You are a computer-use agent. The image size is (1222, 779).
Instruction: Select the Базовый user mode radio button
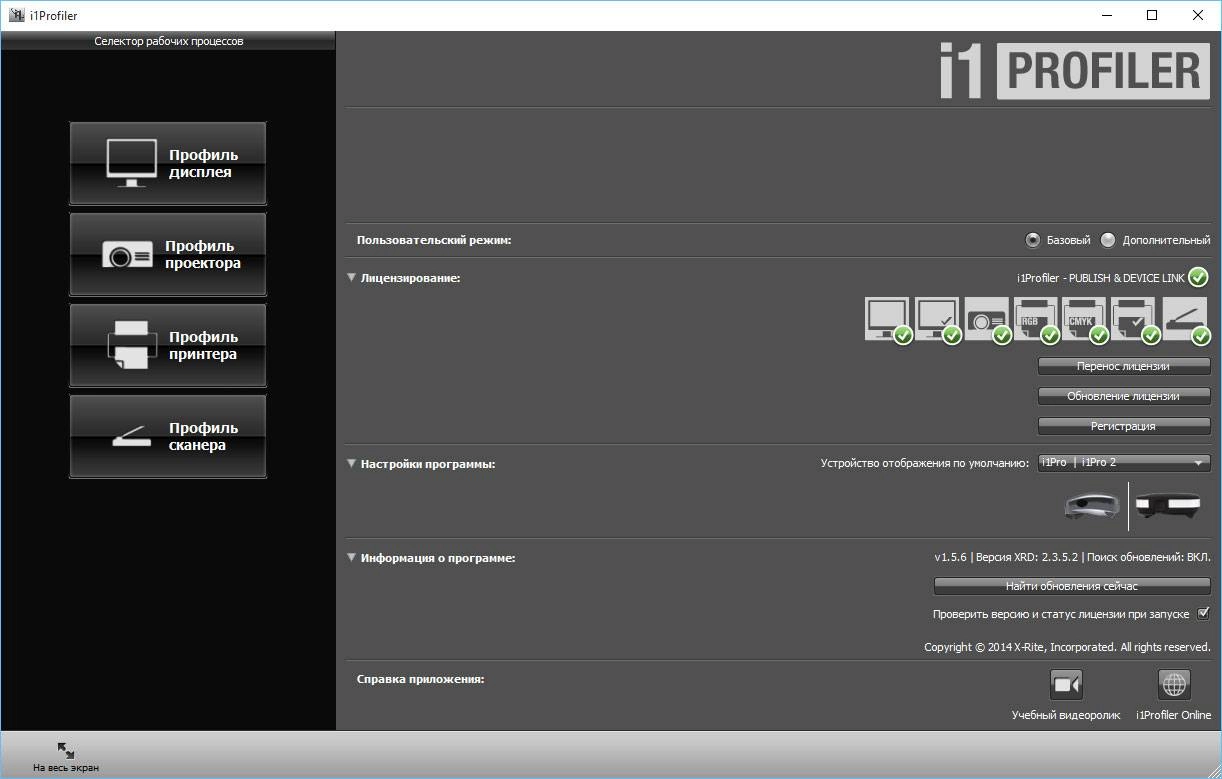(1033, 240)
